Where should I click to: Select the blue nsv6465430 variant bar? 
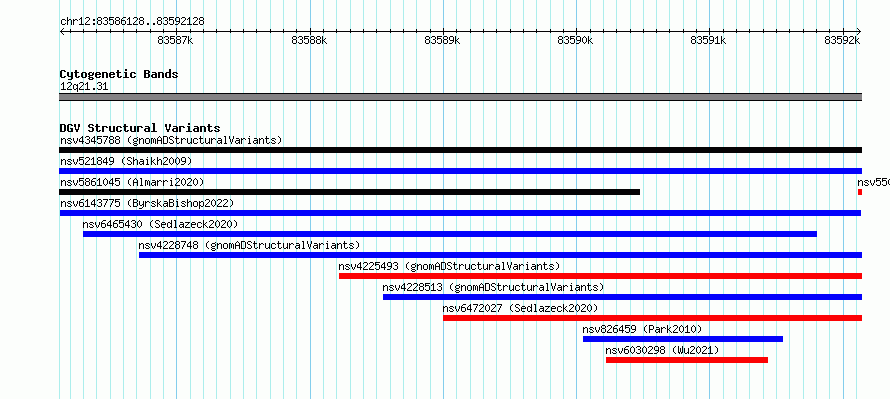point(450,234)
